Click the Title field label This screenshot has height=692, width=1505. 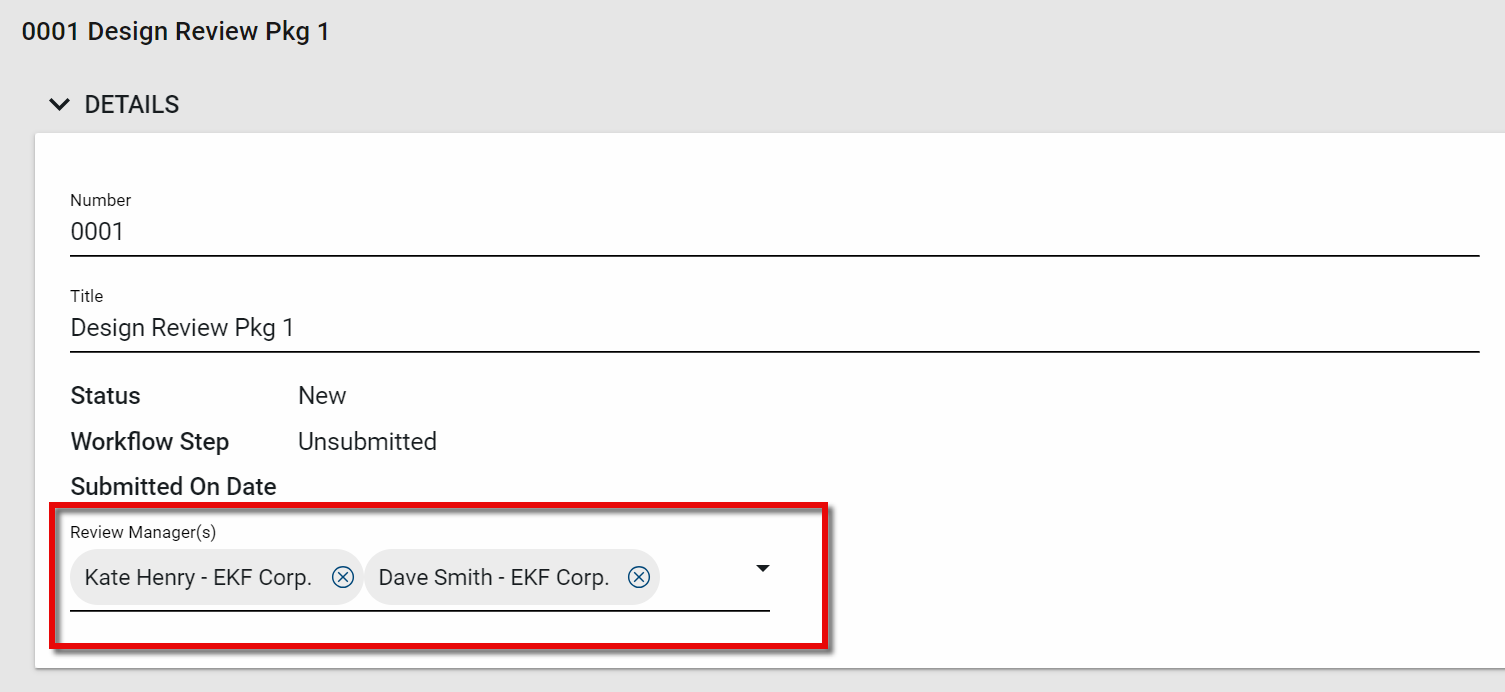(87, 296)
